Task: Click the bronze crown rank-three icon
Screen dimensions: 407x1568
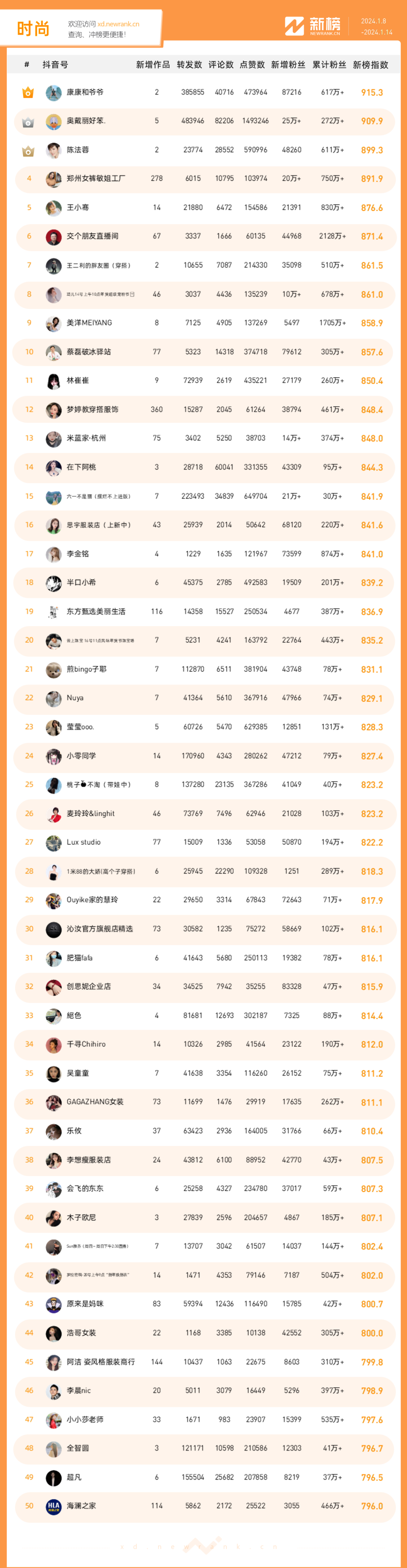Action: click(28, 151)
